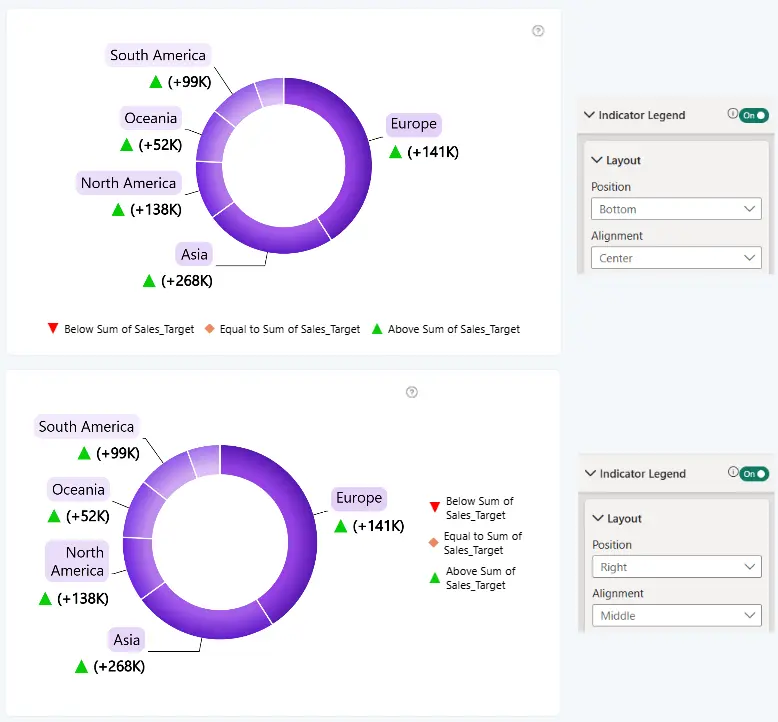Click the green up indicator beside (+268K) in bottom chart
The width and height of the screenshot is (778, 722).
pos(81,666)
